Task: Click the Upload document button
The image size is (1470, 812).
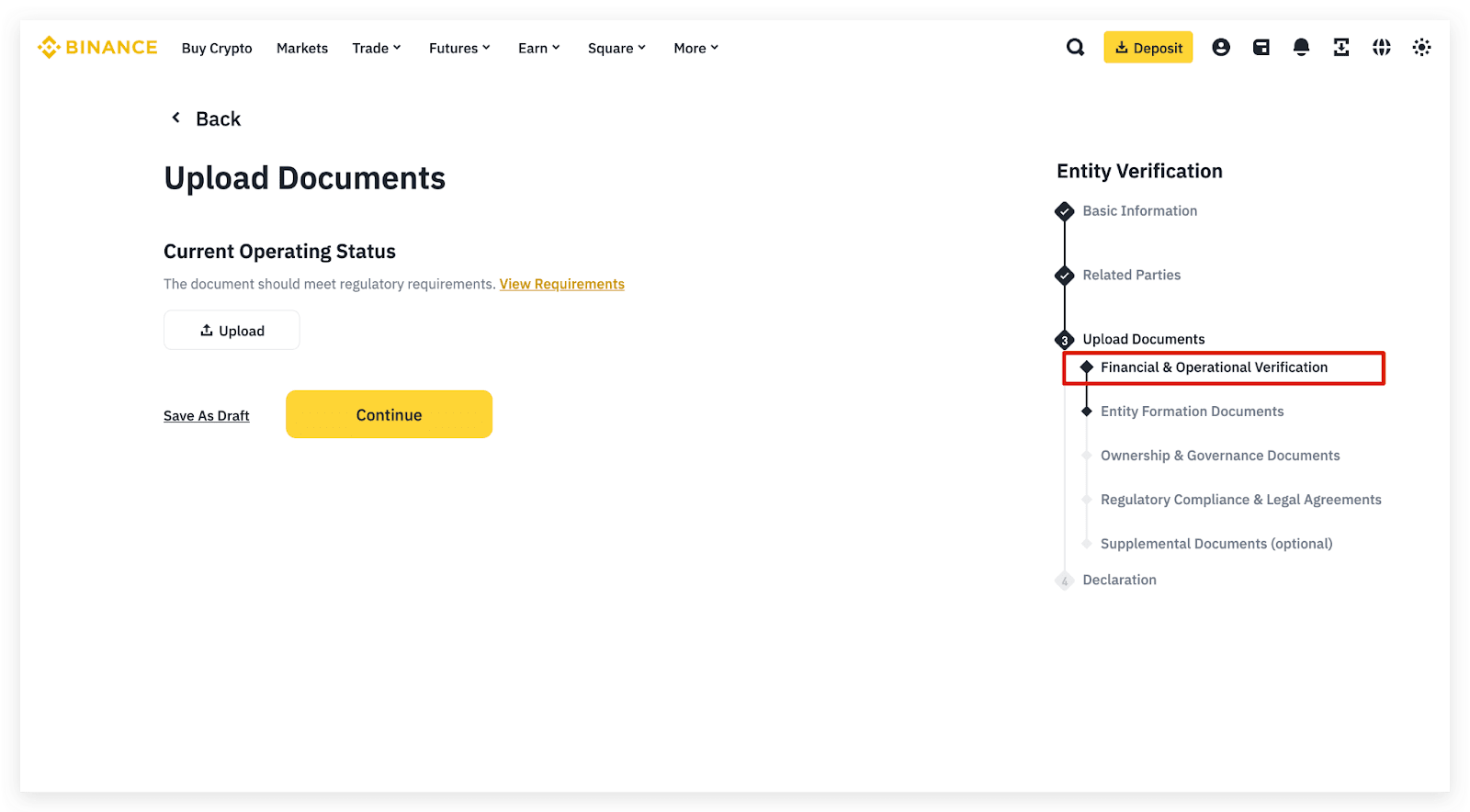Action: pos(232,331)
